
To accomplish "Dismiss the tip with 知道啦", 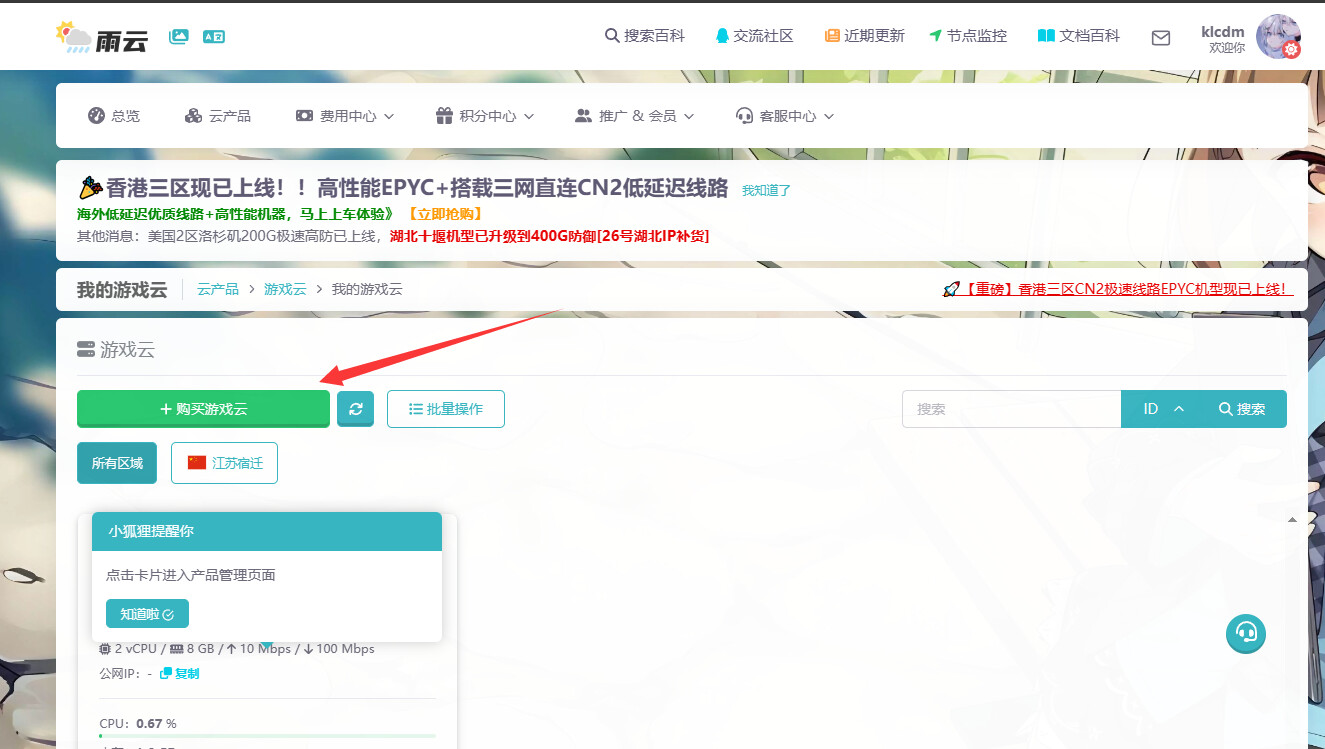I will pos(147,614).
